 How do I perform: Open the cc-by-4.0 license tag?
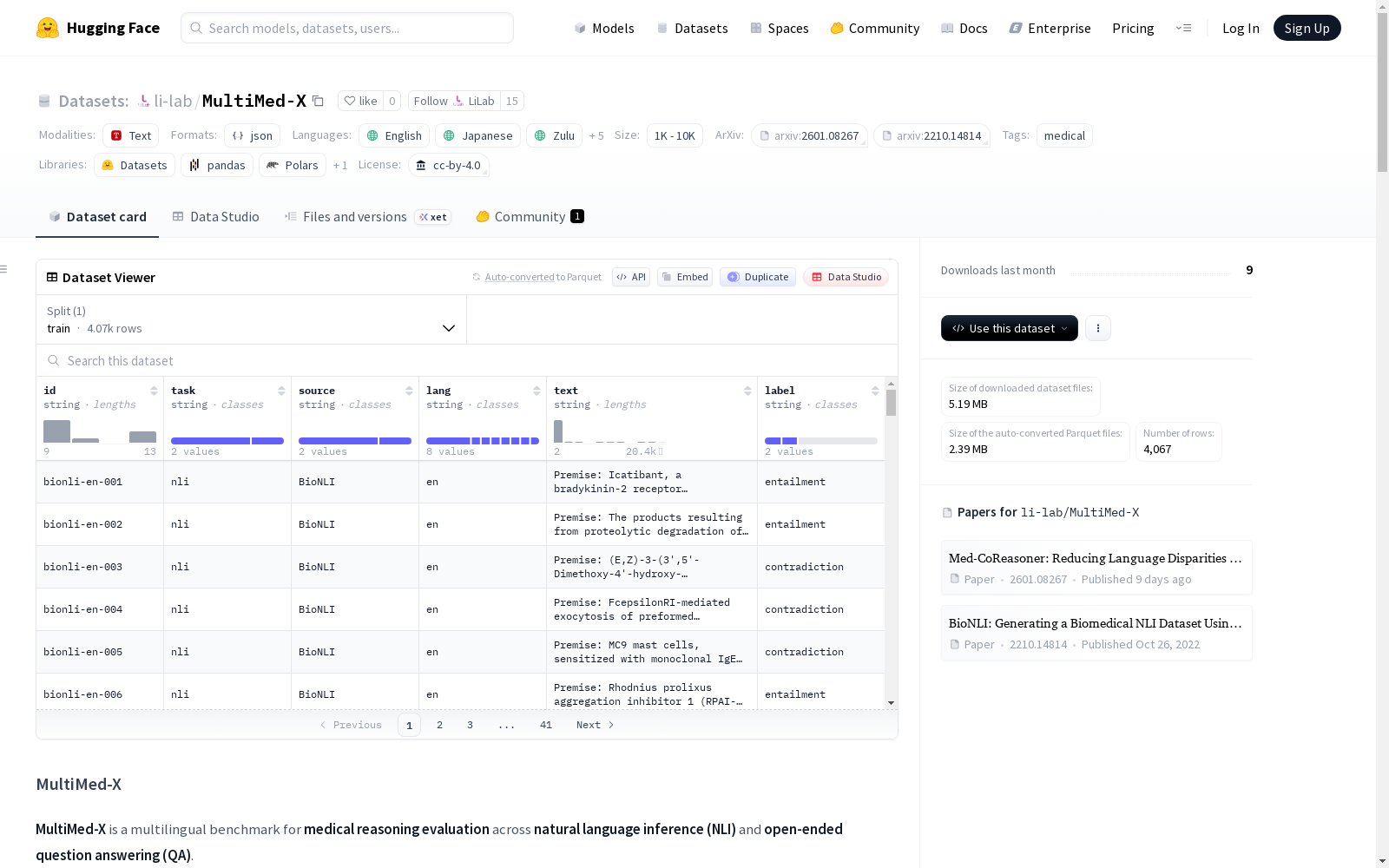(x=449, y=165)
